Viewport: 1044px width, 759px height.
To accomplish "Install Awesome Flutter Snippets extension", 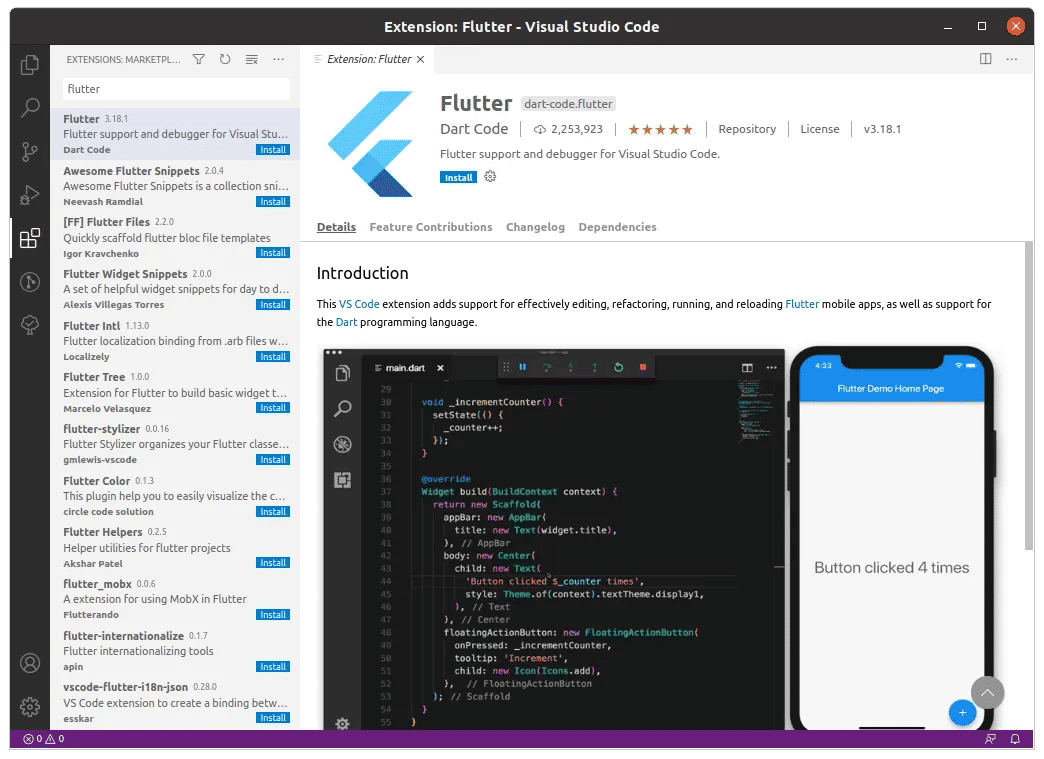I will point(273,202).
